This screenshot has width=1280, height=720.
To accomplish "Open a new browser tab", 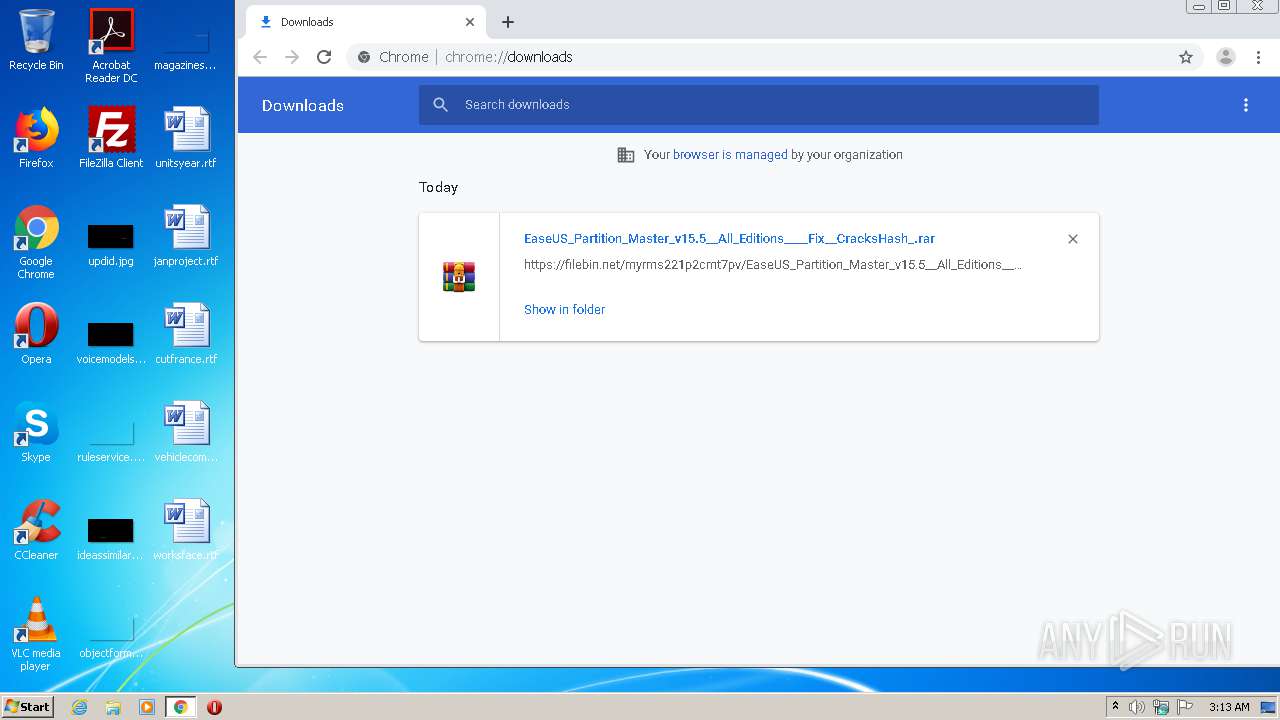I will (508, 22).
